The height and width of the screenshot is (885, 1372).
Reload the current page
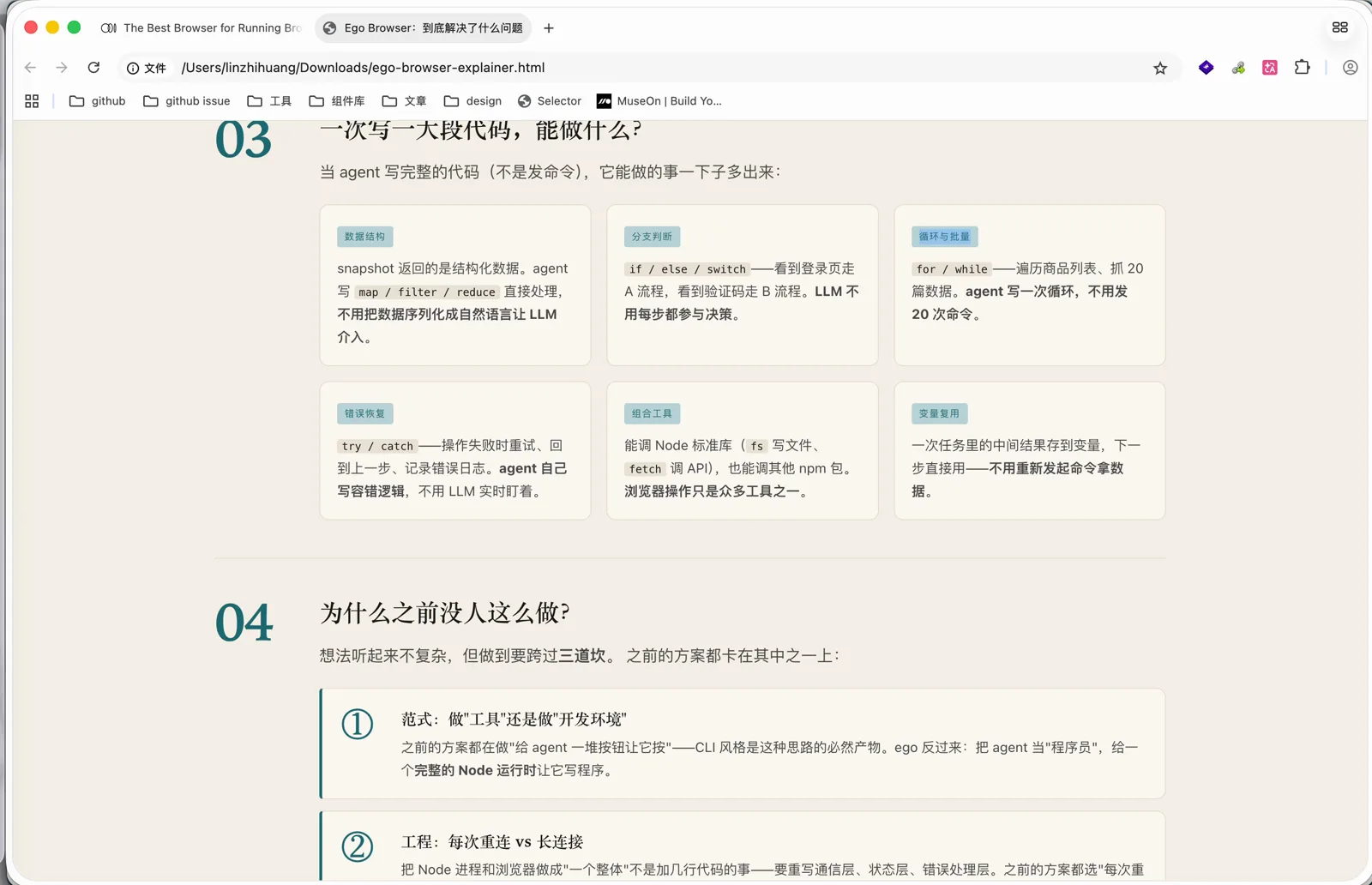(94, 68)
